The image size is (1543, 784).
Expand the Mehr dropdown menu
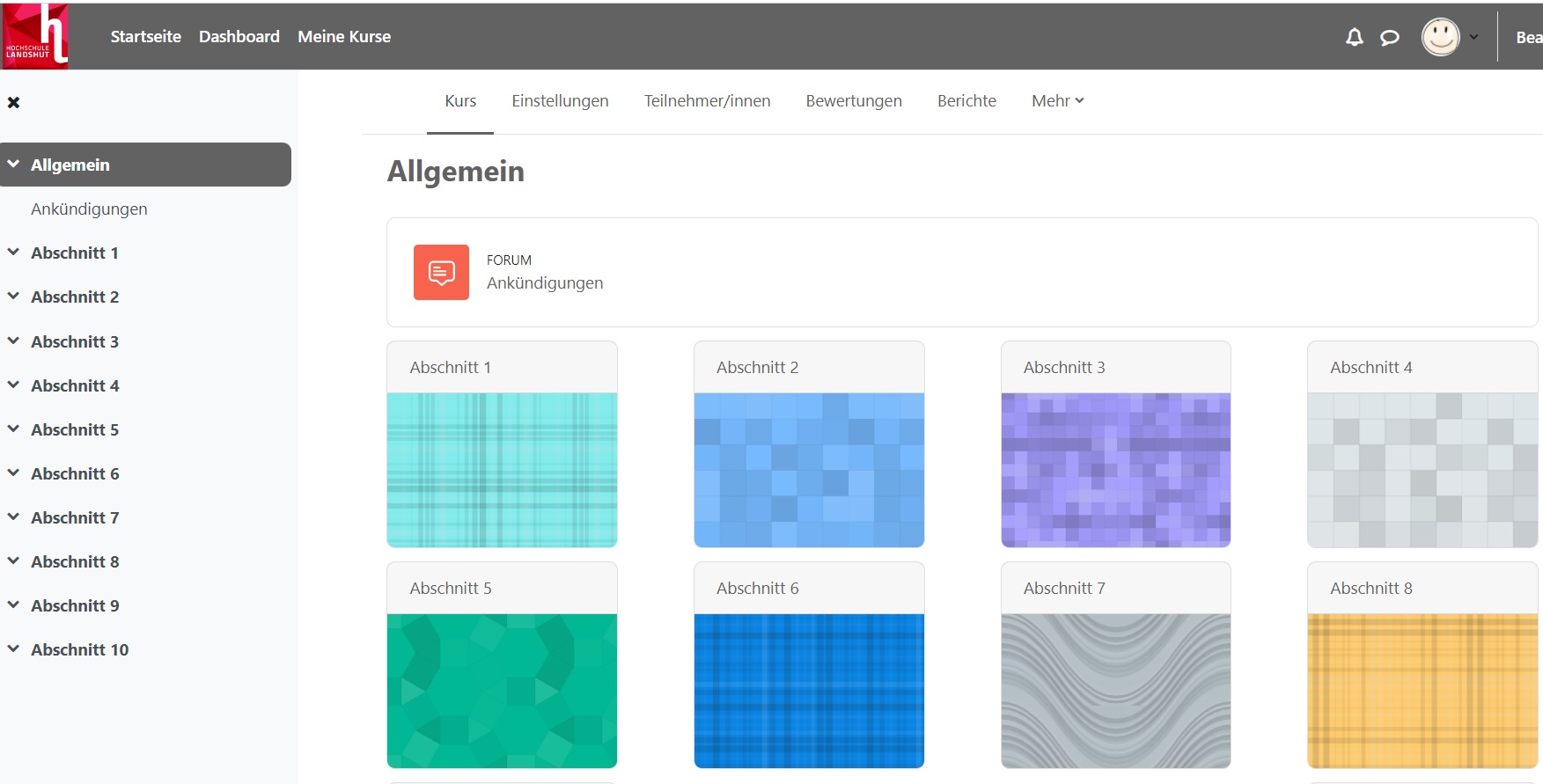tap(1057, 101)
